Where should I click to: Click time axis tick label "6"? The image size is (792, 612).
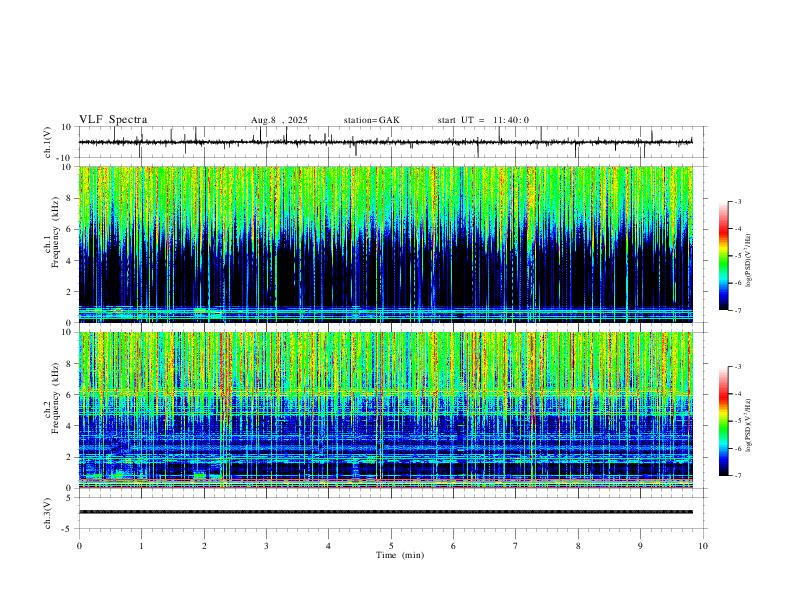[x=453, y=546]
